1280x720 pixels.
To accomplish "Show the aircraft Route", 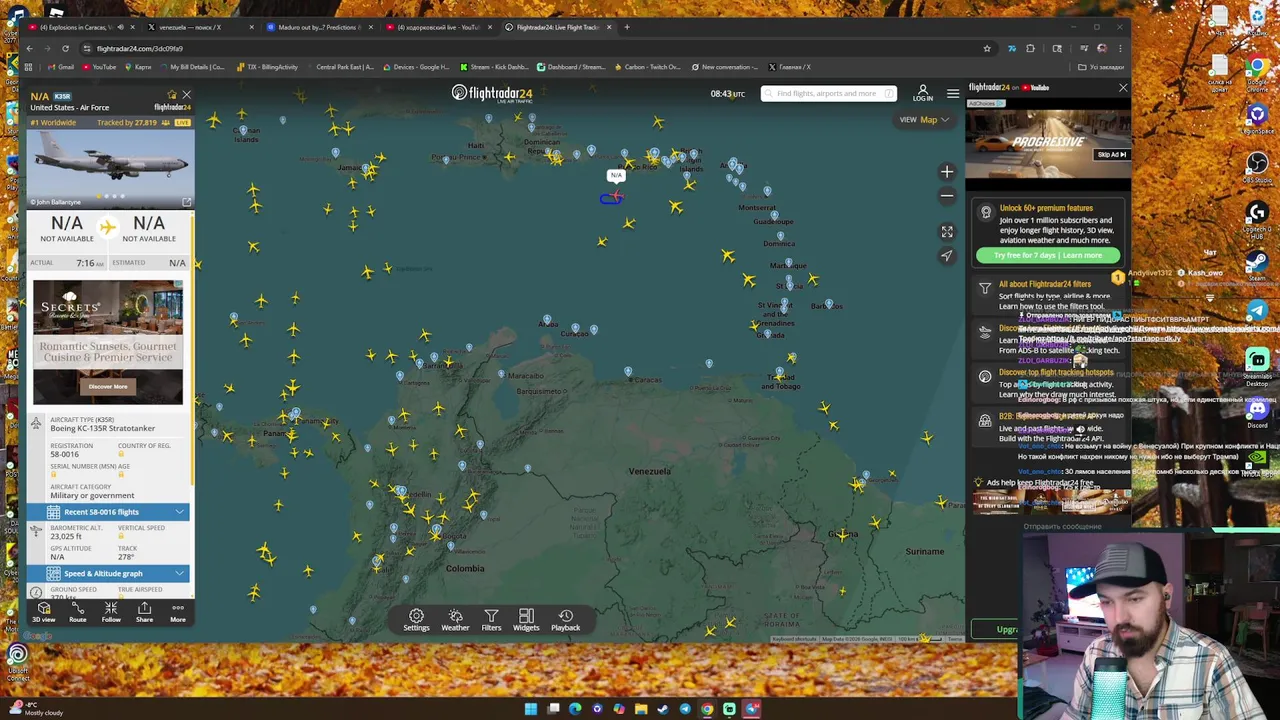I will click(77, 612).
